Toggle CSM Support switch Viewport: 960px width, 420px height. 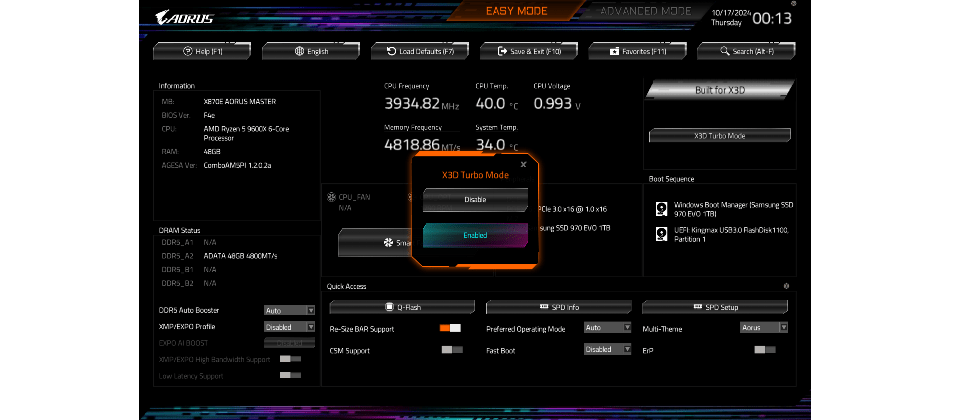pyautogui.click(x=451, y=350)
